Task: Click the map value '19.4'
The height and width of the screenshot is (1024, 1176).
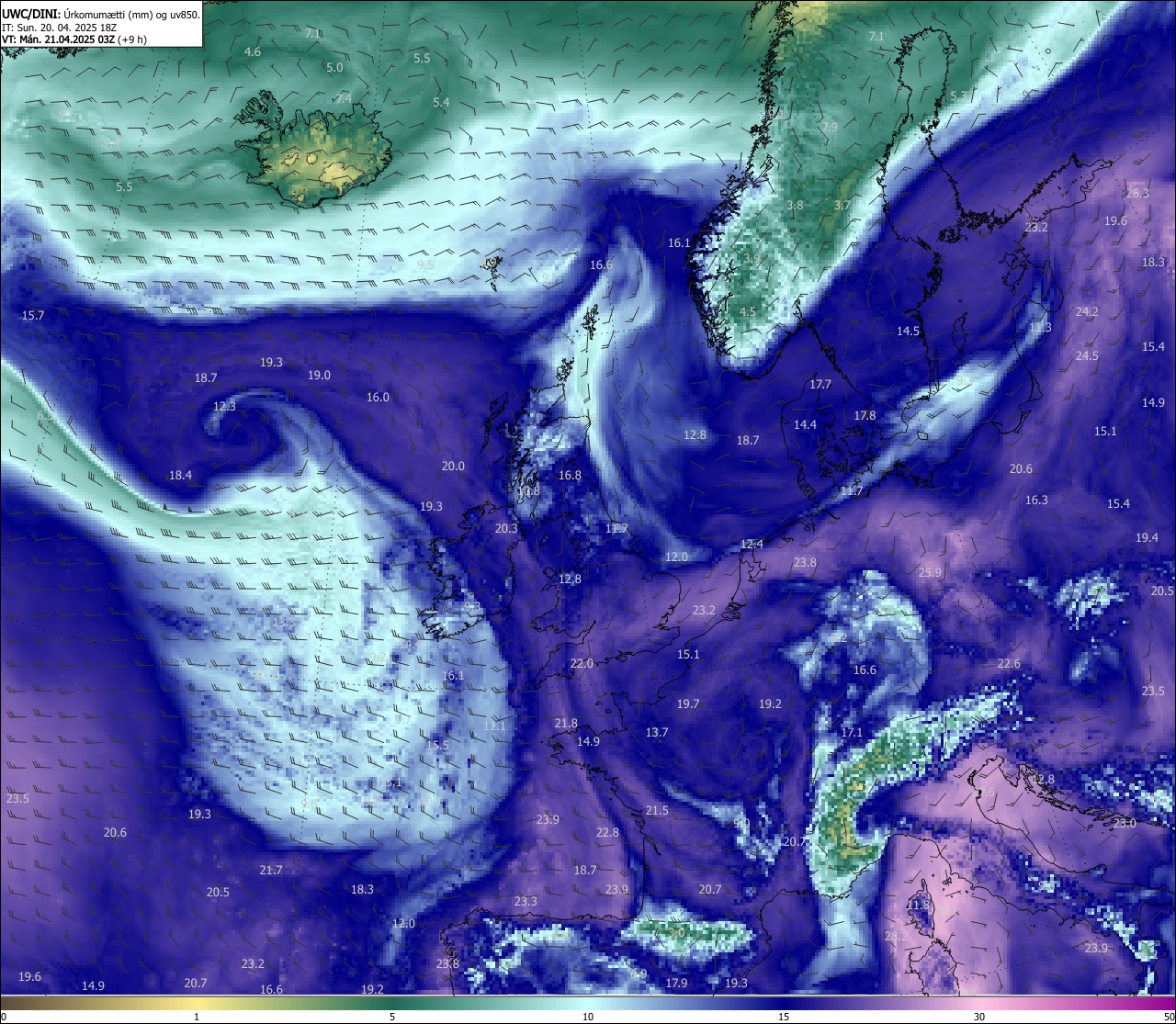Action: coord(1147,538)
